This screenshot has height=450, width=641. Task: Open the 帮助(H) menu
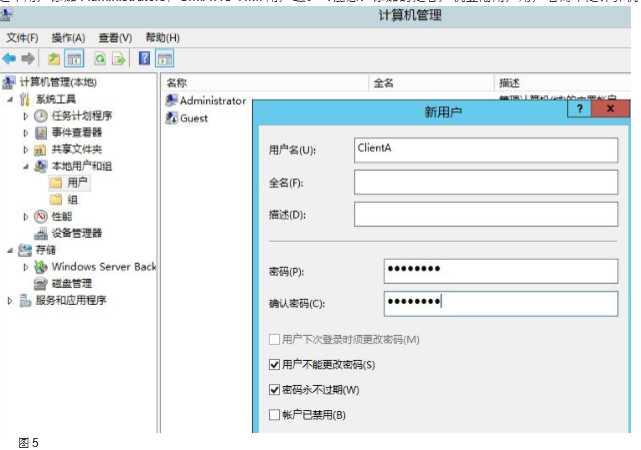[163, 38]
